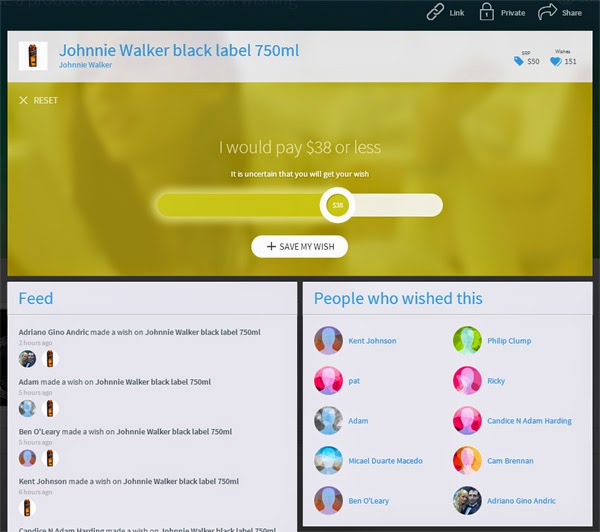This screenshot has width=600, height=532.
Task: Click Adam's avatar in the Feed
Action: pyautogui.click(x=28, y=409)
